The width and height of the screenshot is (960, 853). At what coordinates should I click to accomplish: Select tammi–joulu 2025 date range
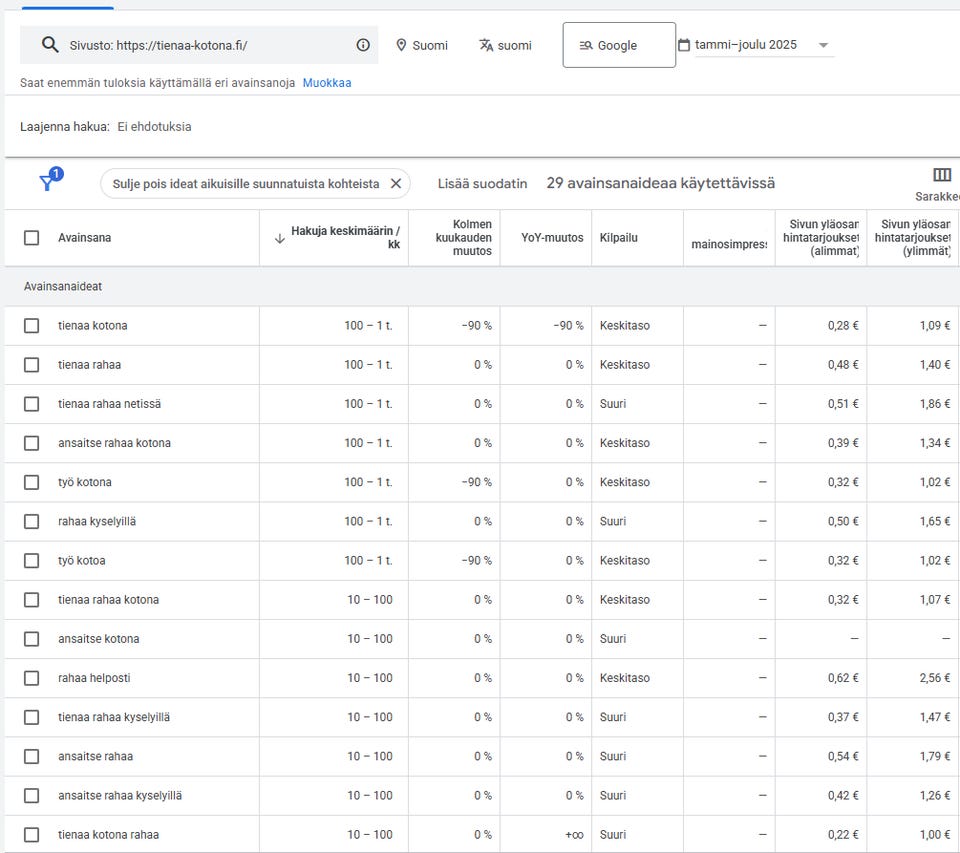(746, 45)
